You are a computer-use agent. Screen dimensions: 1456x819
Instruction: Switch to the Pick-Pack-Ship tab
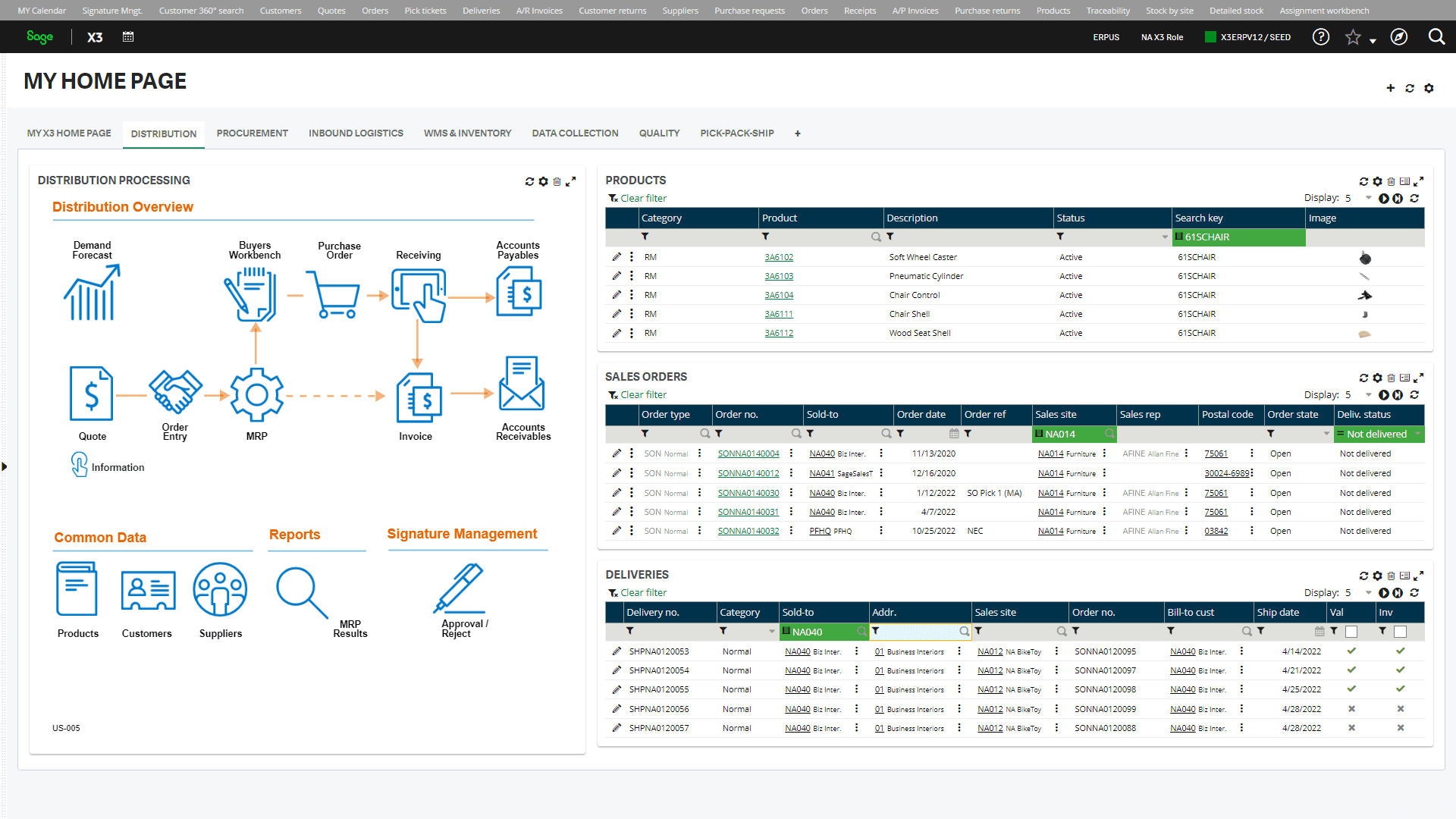point(737,133)
